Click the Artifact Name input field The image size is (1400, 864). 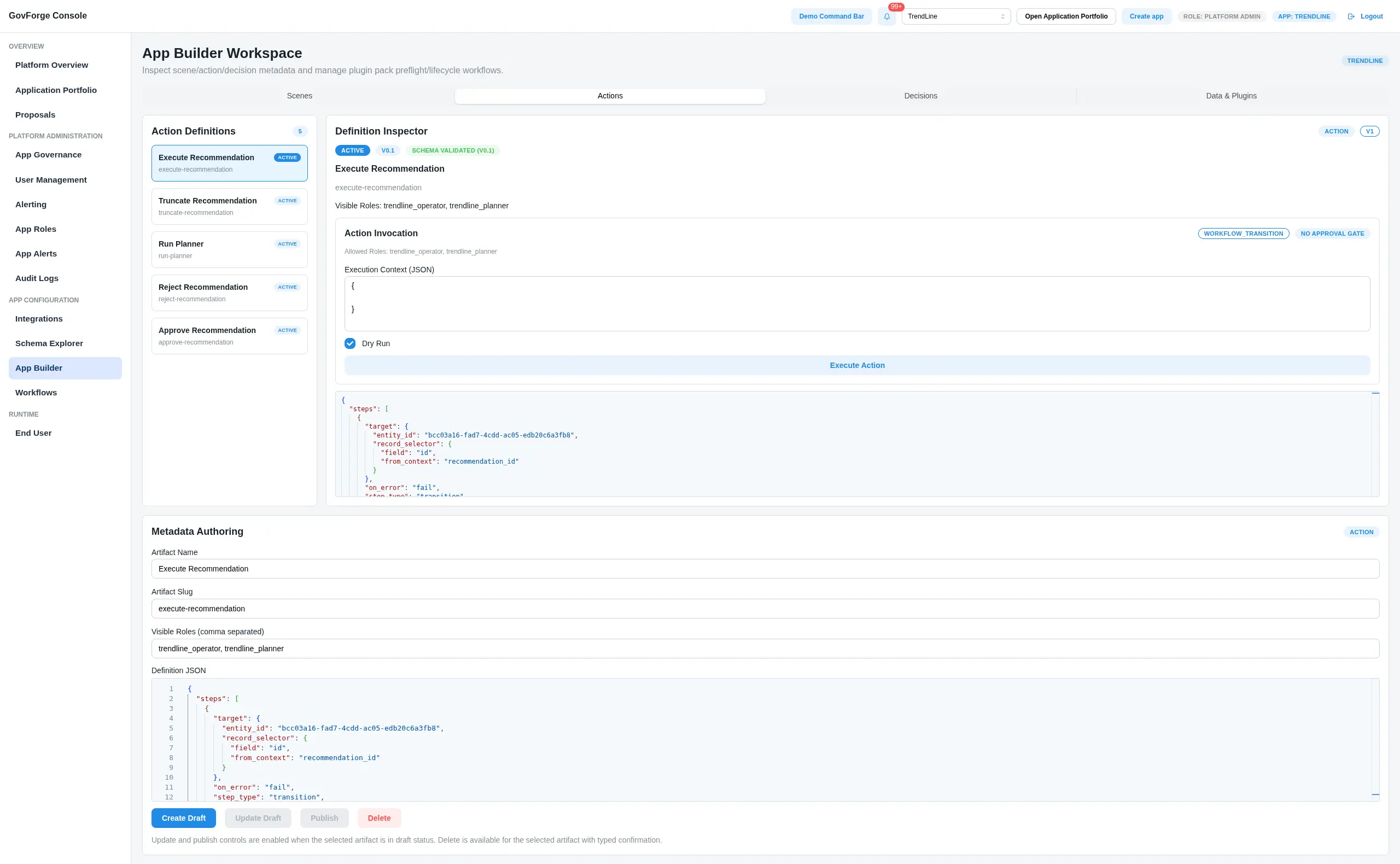[765, 569]
